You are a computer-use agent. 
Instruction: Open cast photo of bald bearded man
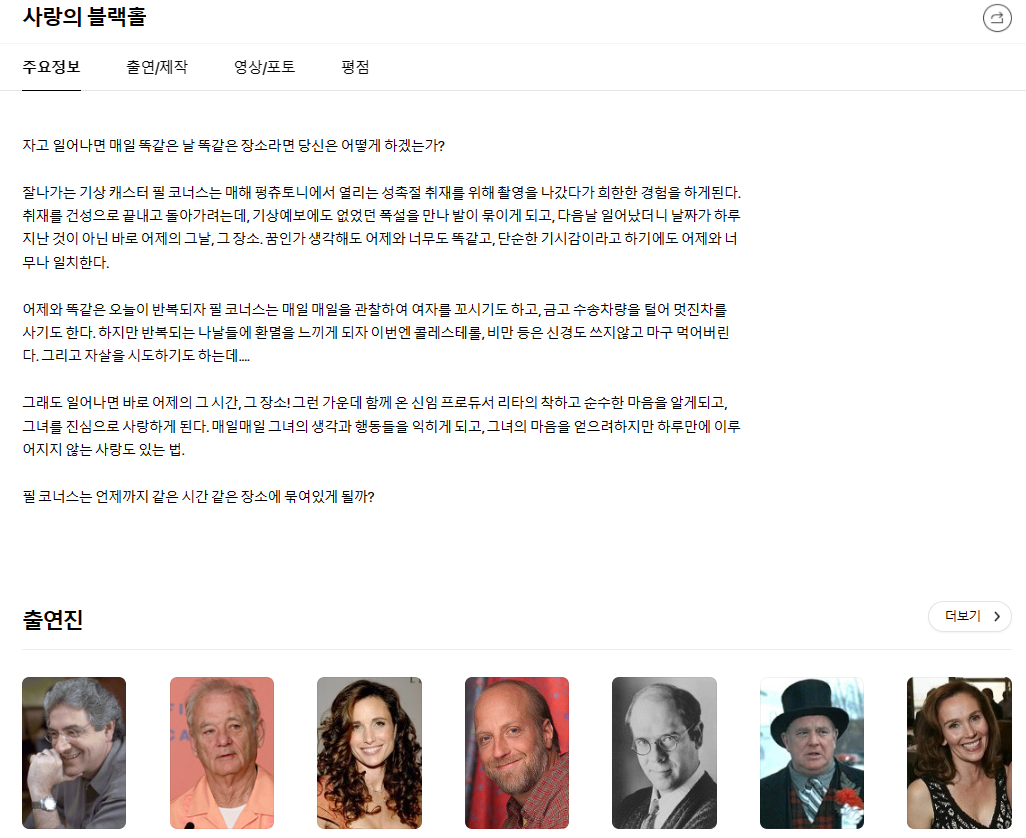tap(517, 753)
